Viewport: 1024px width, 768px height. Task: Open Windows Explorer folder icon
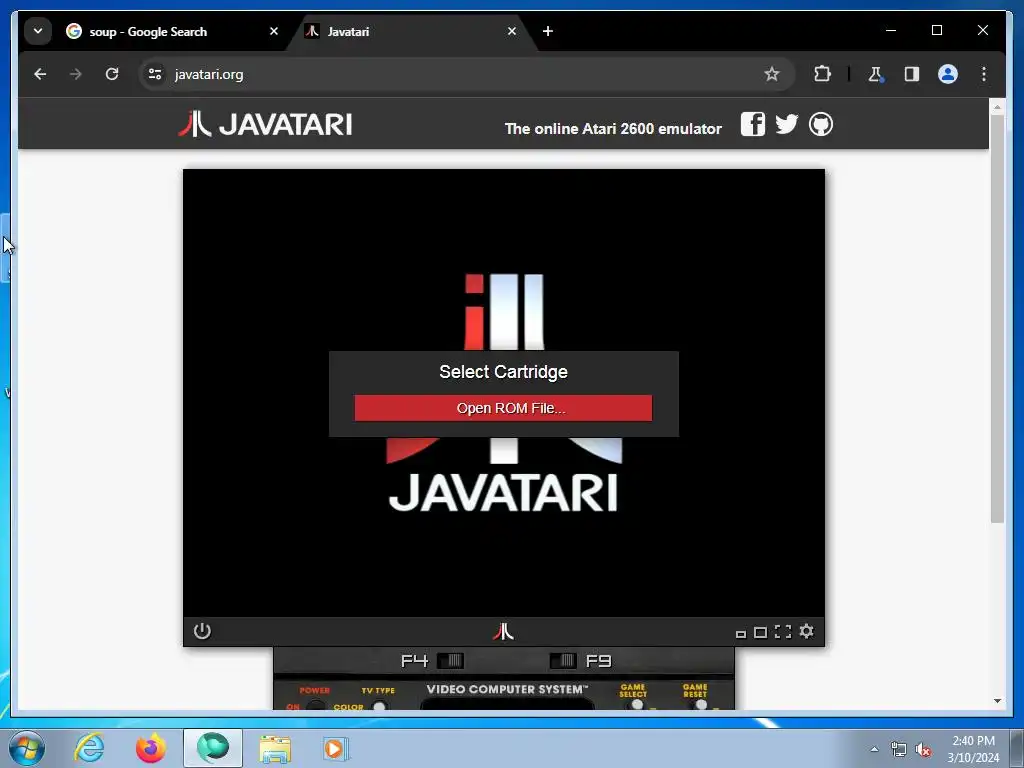pyautogui.click(x=275, y=748)
